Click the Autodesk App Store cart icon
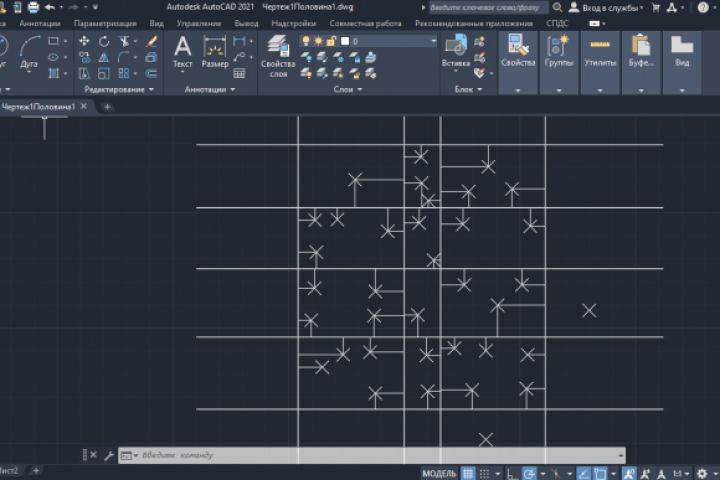The width and height of the screenshot is (720, 480). pyautogui.click(x=656, y=7)
